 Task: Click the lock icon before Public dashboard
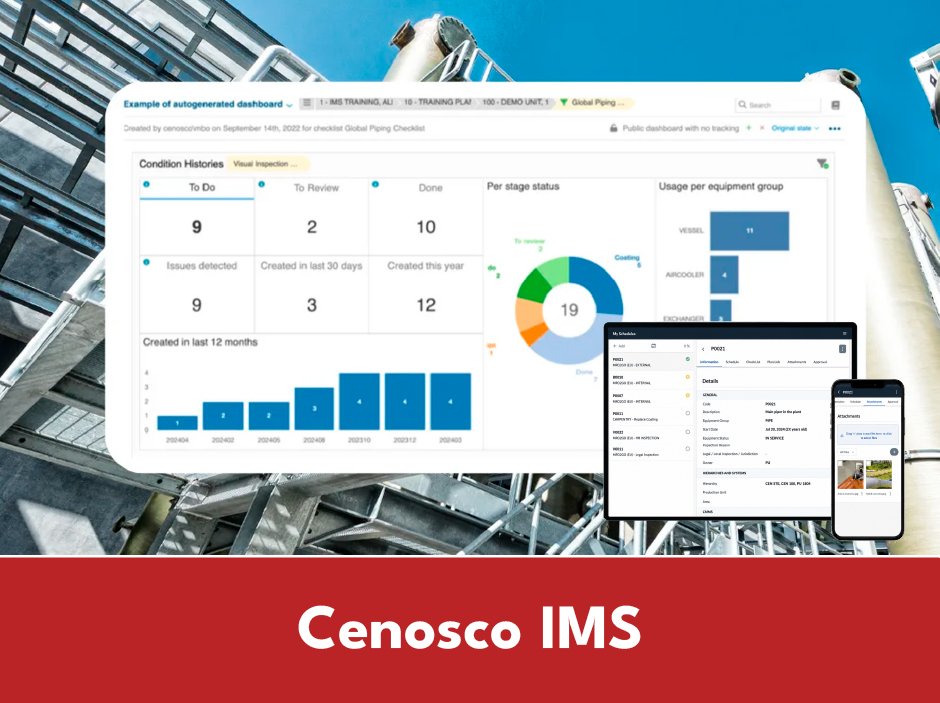[x=613, y=128]
